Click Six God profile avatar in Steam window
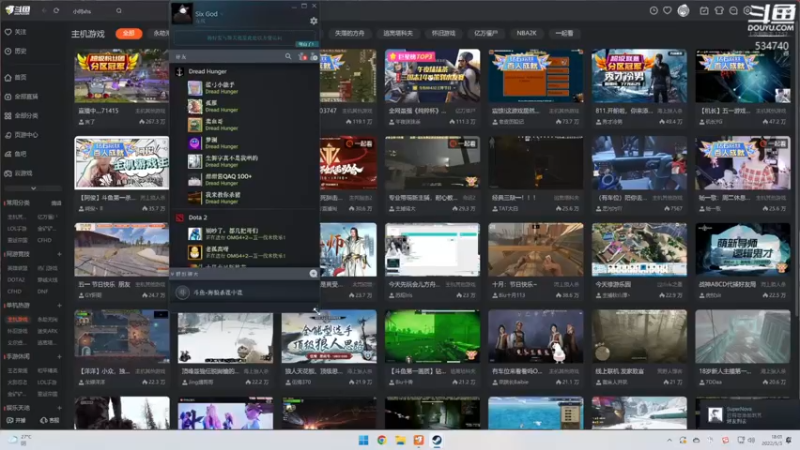The height and width of the screenshot is (450, 800). point(182,14)
